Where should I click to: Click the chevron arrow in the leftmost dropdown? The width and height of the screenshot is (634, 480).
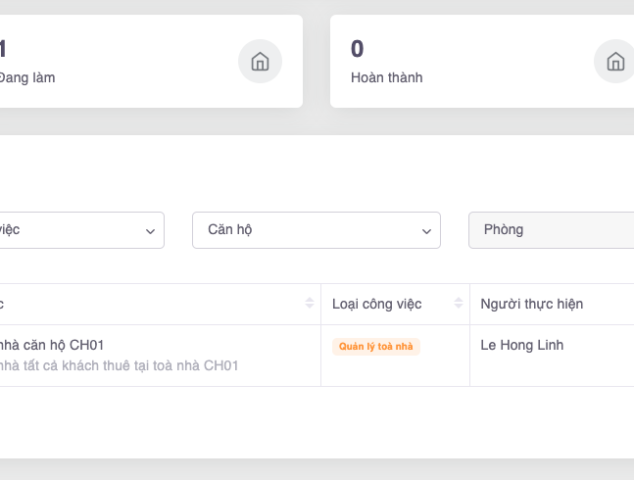150,231
